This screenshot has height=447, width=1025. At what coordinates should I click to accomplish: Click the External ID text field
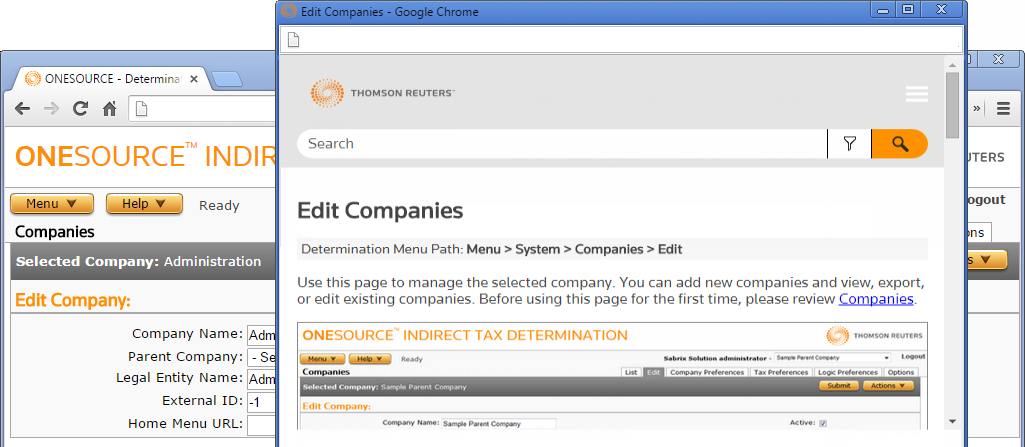click(262, 402)
